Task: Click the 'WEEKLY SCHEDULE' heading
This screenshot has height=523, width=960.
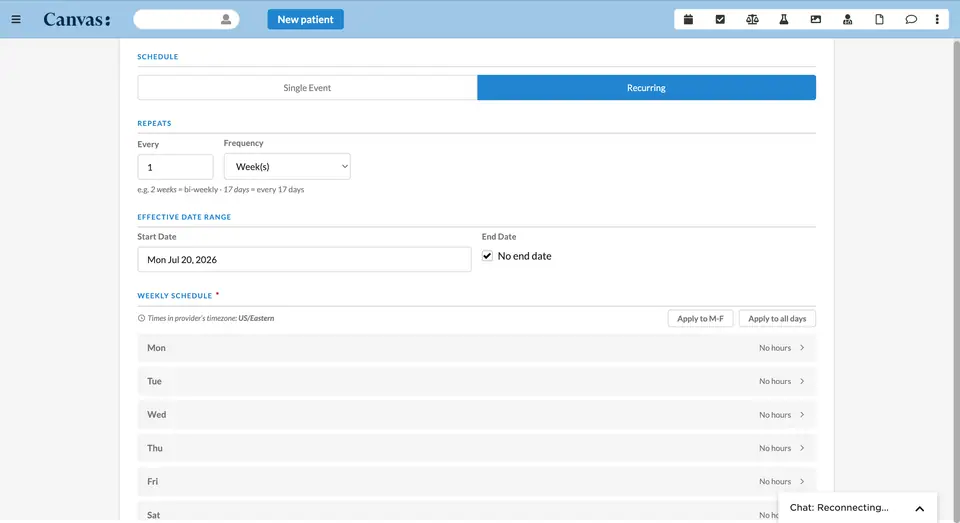Action: 174,296
